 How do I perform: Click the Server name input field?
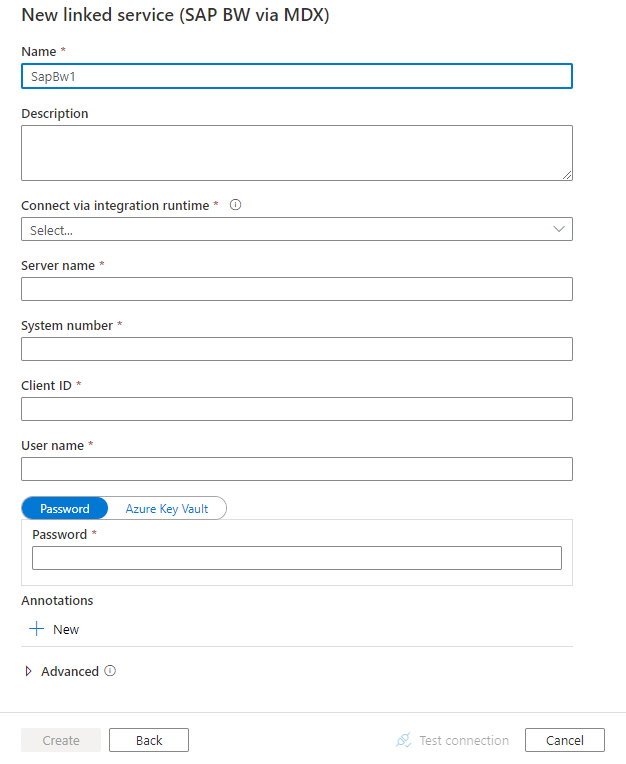pyautogui.click(x=296, y=289)
